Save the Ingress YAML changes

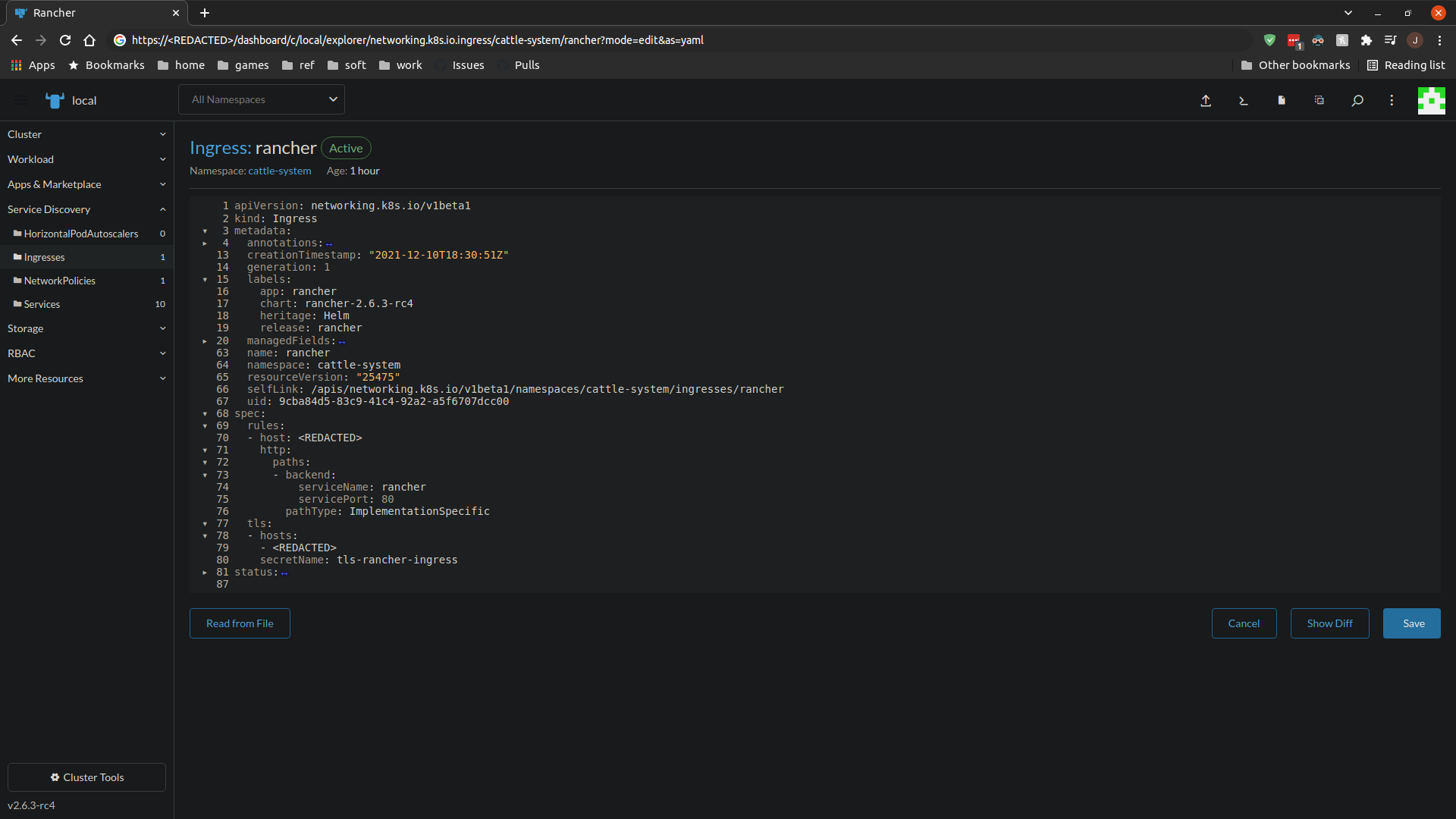pyautogui.click(x=1411, y=623)
